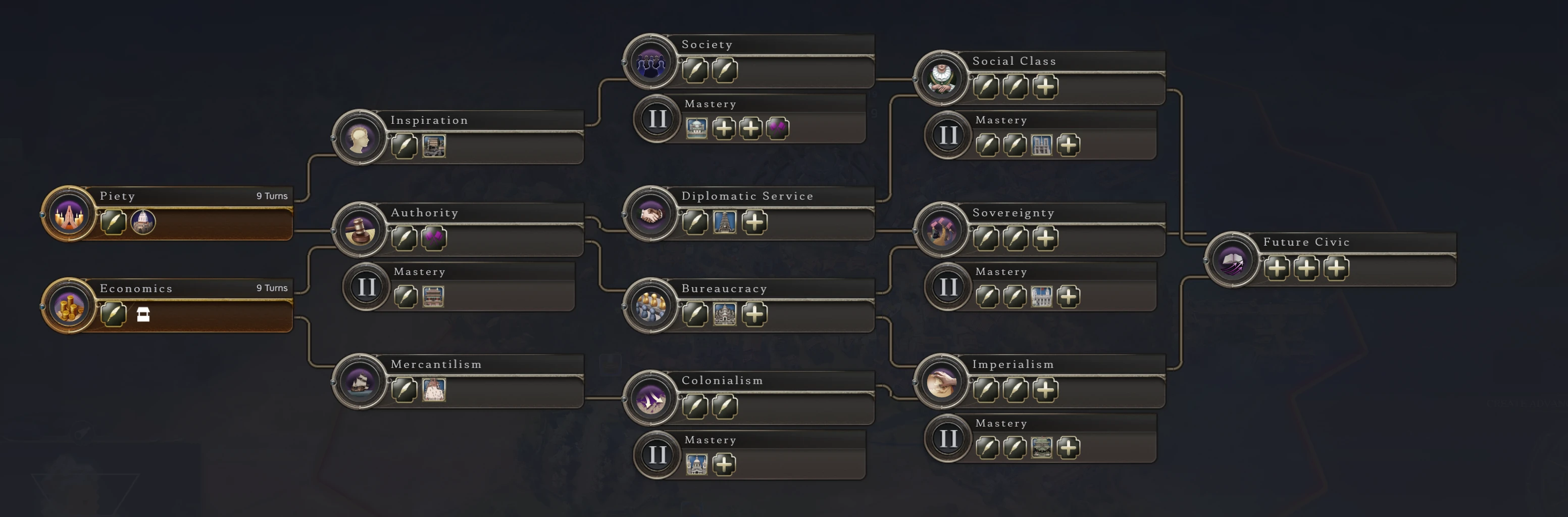Open the Authority Mastery II badge

[x=367, y=287]
